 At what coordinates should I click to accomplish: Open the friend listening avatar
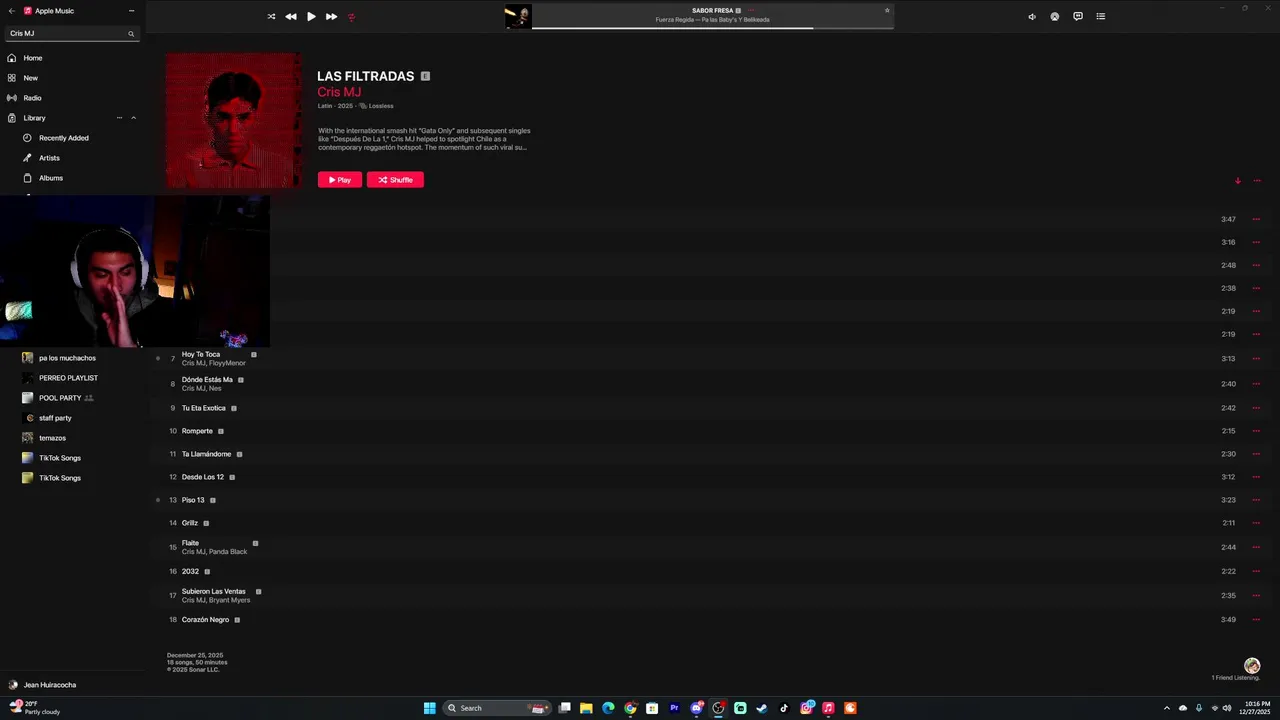point(1252,666)
